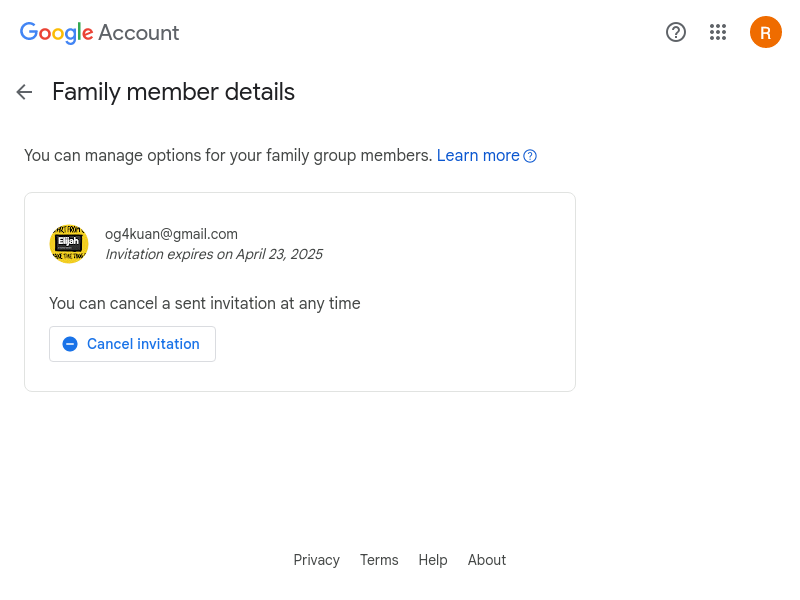Click the Account text next to Google logo
The width and height of the screenshot is (800, 600).
click(138, 33)
